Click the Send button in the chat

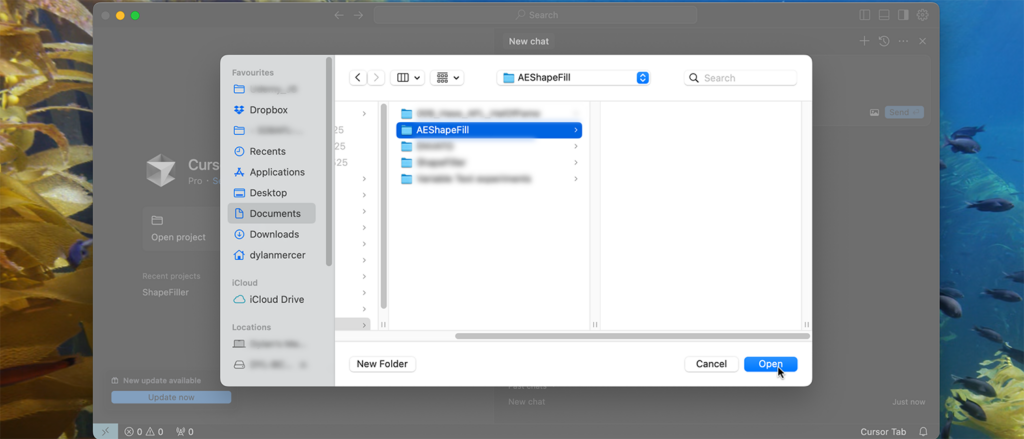tap(904, 112)
